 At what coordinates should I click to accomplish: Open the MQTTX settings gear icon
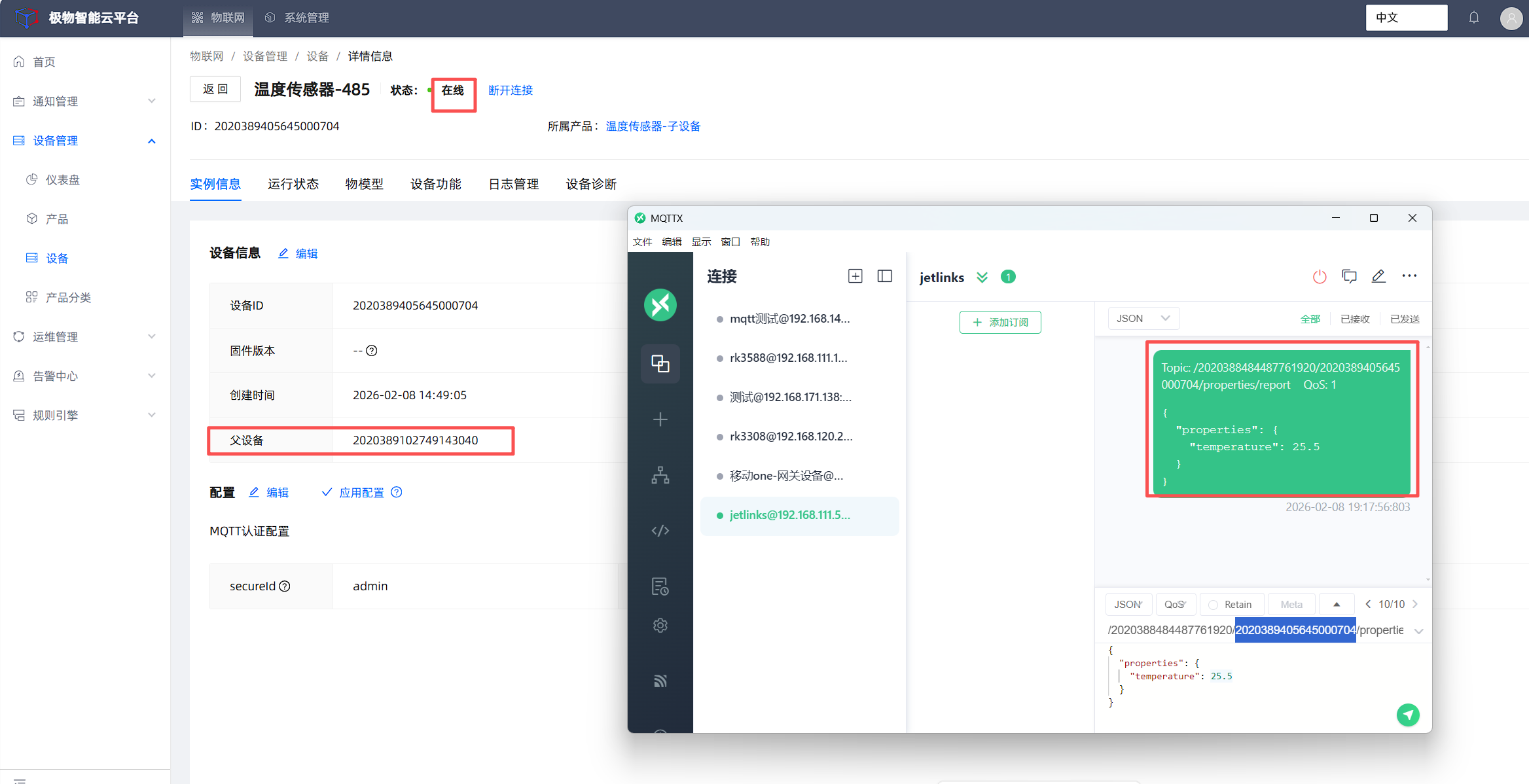pyautogui.click(x=660, y=626)
